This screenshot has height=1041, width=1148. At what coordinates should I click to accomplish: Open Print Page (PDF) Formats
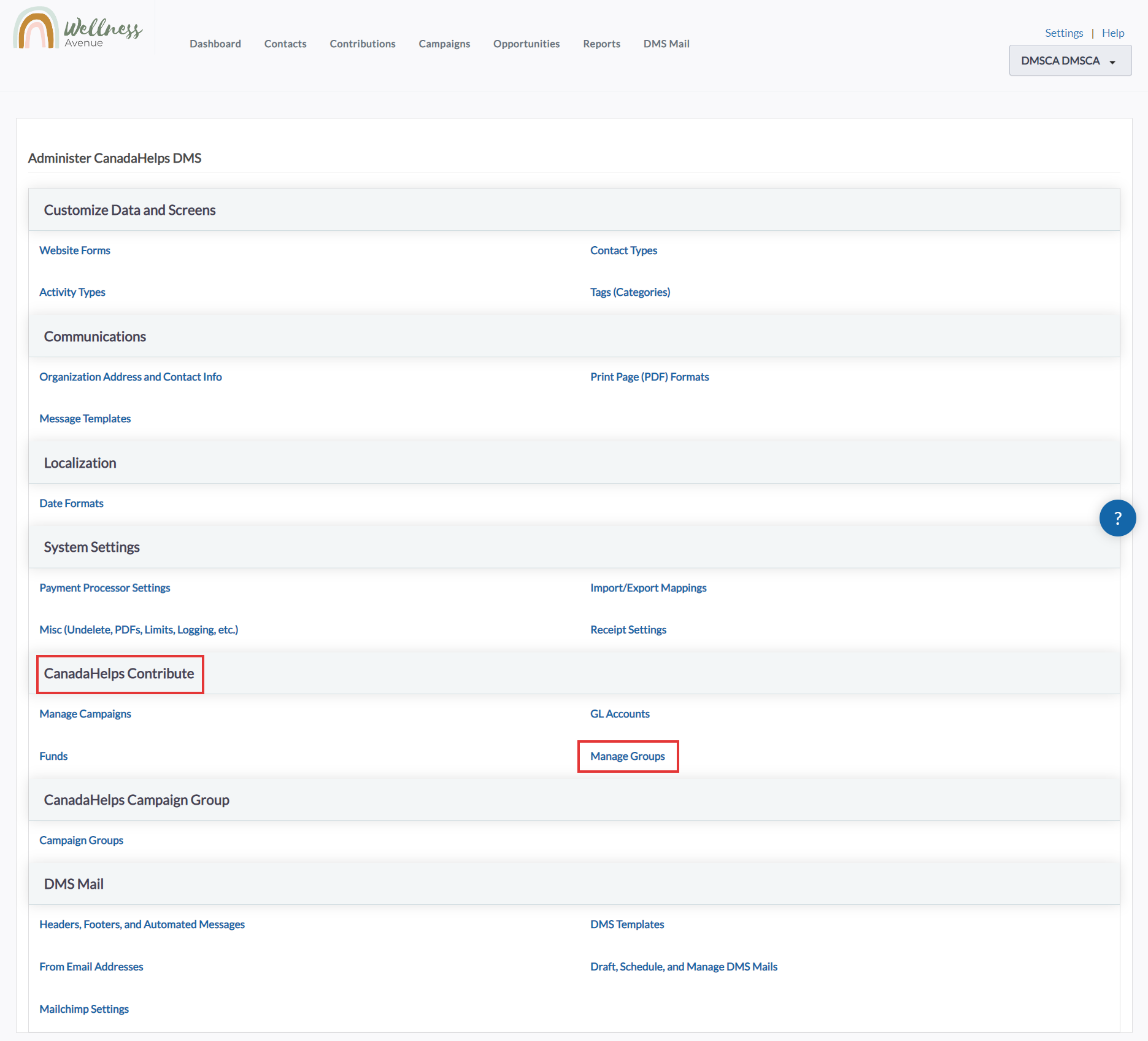(650, 377)
